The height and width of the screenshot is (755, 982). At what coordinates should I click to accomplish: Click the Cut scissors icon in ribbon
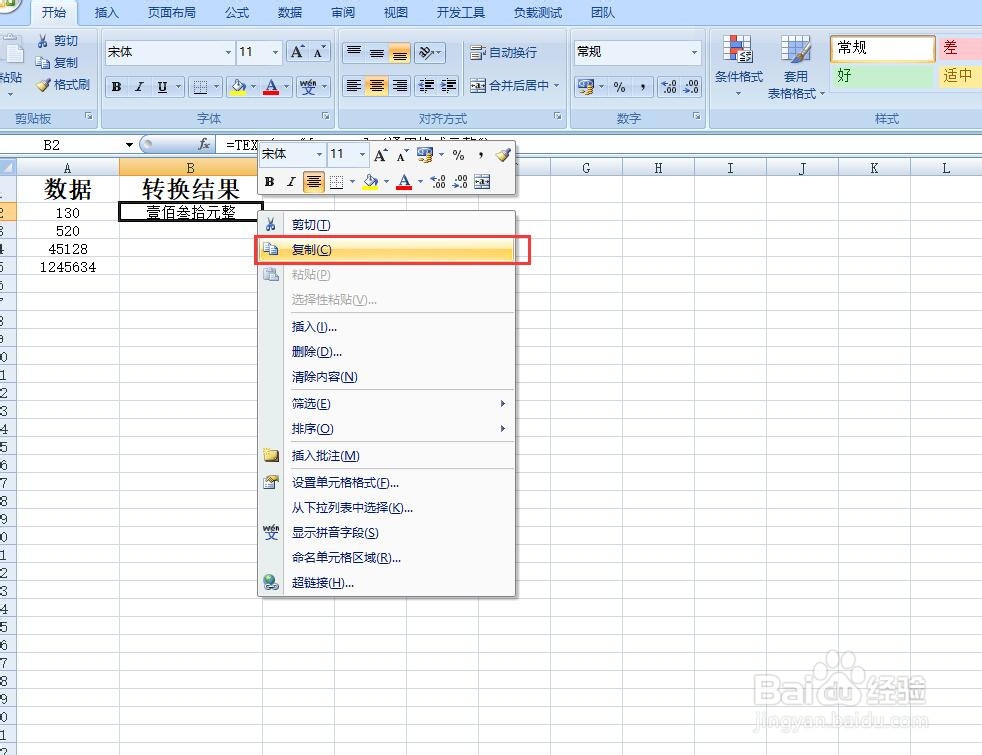43,41
